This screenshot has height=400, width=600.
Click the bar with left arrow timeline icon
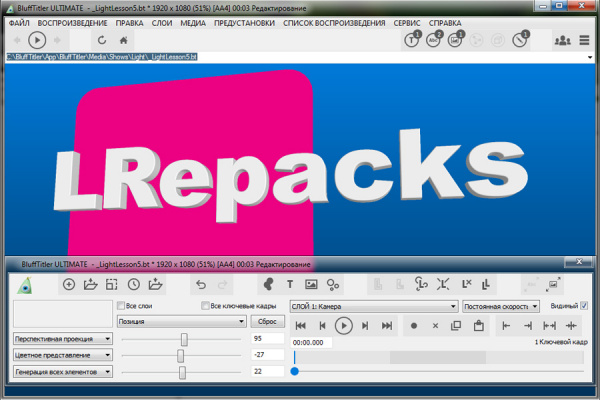(506, 326)
